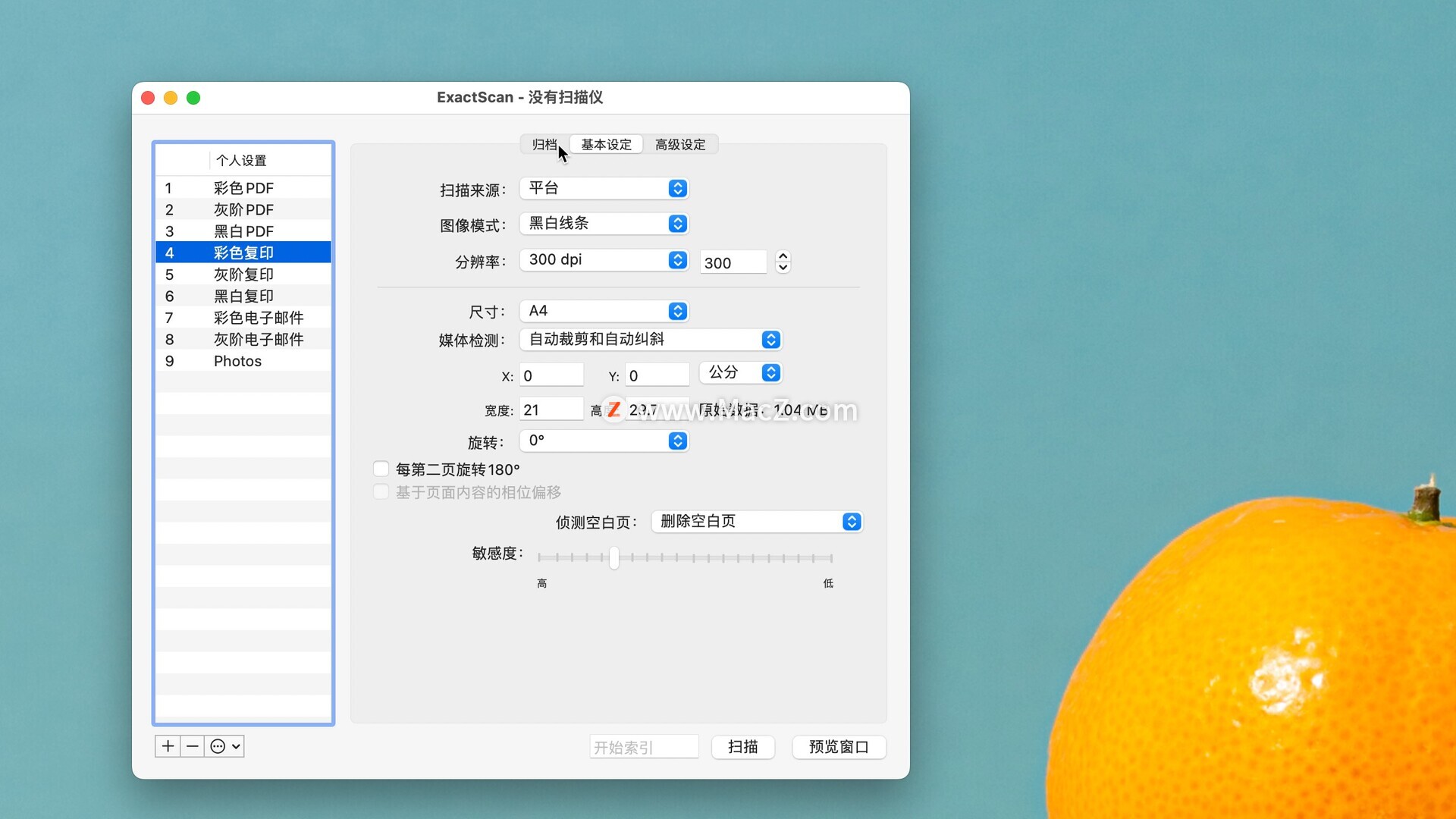Open the 尺寸 dropdown showing A4
This screenshot has width=1456, height=819.
coord(604,311)
